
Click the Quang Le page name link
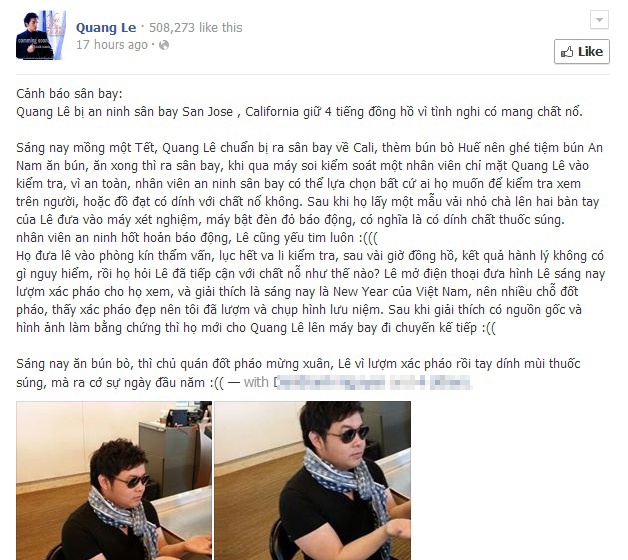coord(106,28)
